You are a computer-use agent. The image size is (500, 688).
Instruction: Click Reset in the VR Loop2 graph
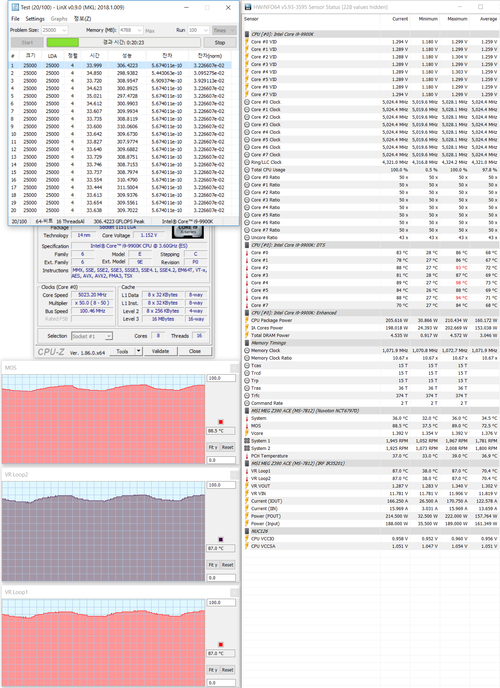[227, 565]
